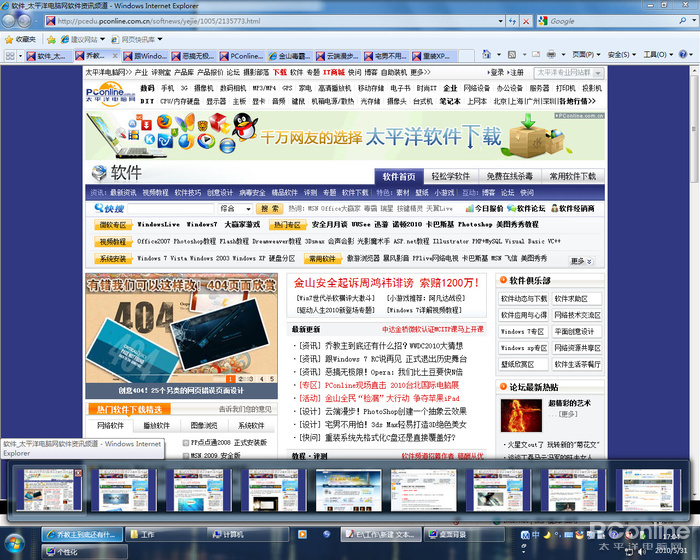Check the PP点点通2008 download checkbox
The height and width of the screenshot is (560, 700).
[x=186, y=443]
